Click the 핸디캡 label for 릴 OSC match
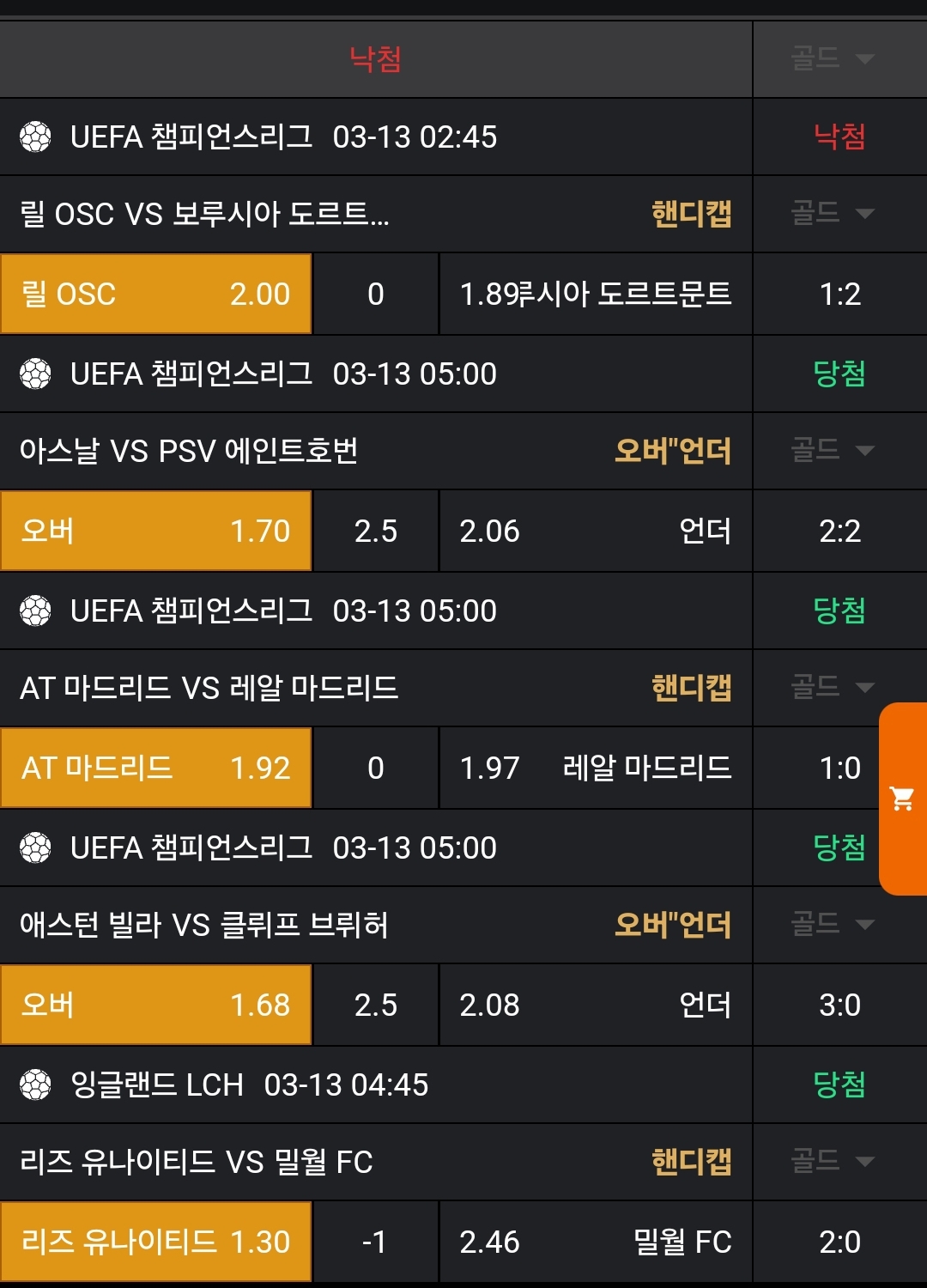927x1288 pixels. click(691, 214)
